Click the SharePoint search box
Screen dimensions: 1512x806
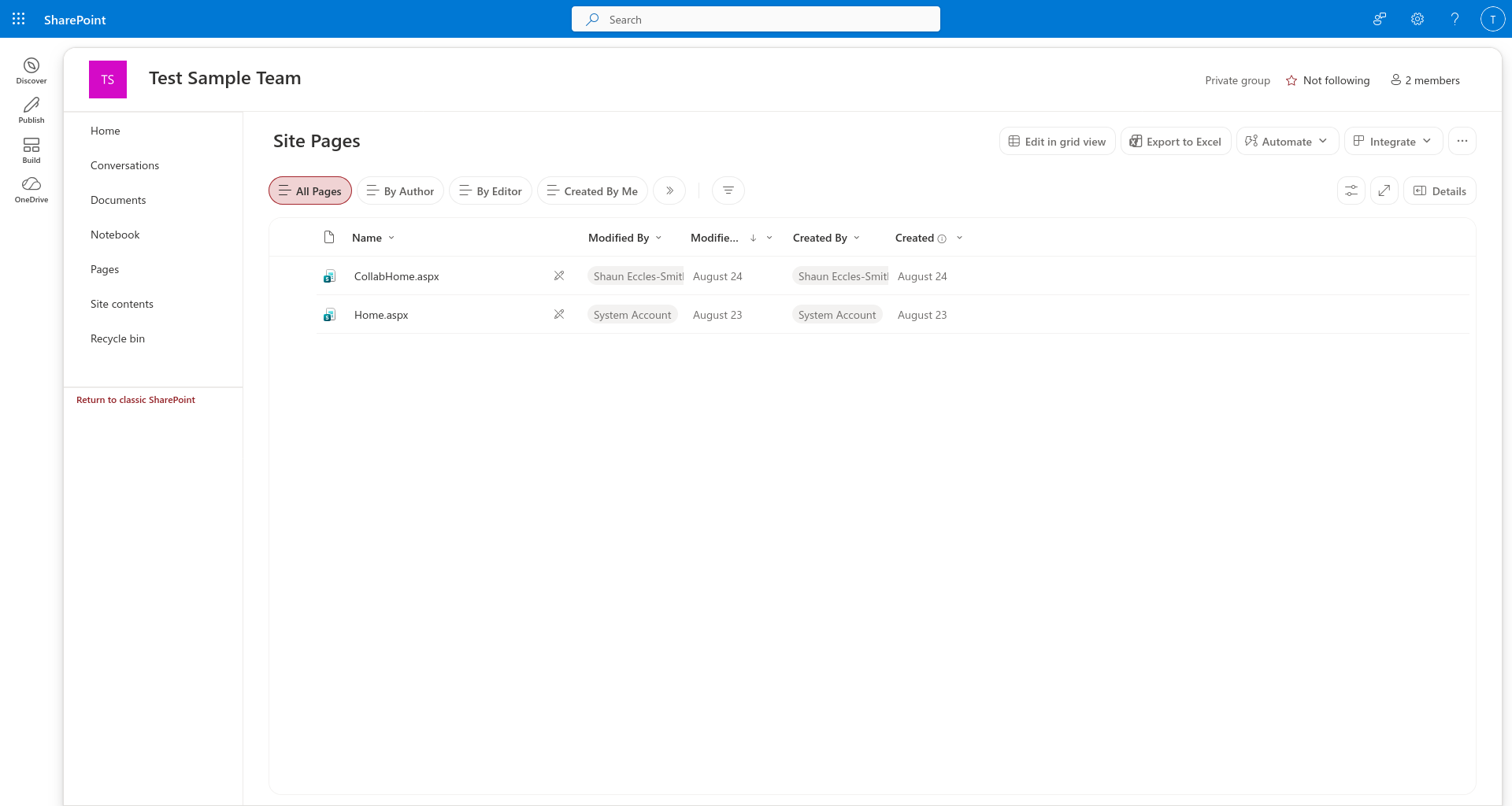756,19
